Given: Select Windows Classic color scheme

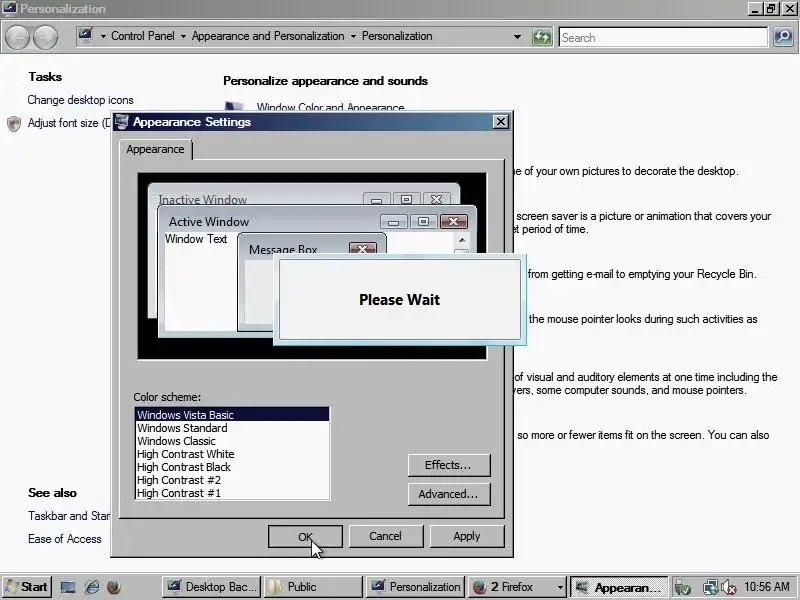Looking at the screenshot, I should tap(232, 441).
